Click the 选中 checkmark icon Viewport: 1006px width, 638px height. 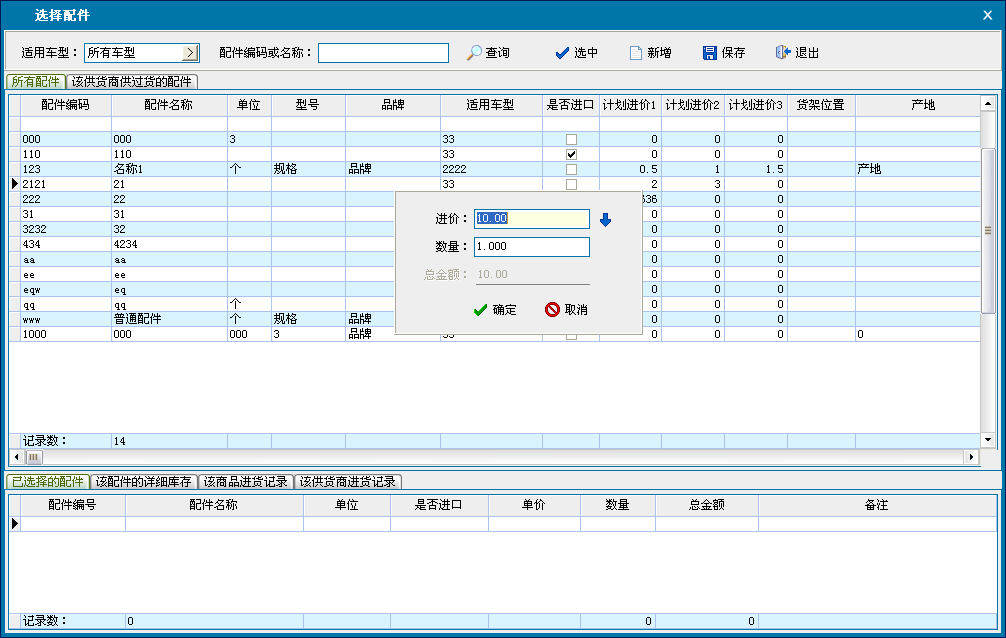562,53
